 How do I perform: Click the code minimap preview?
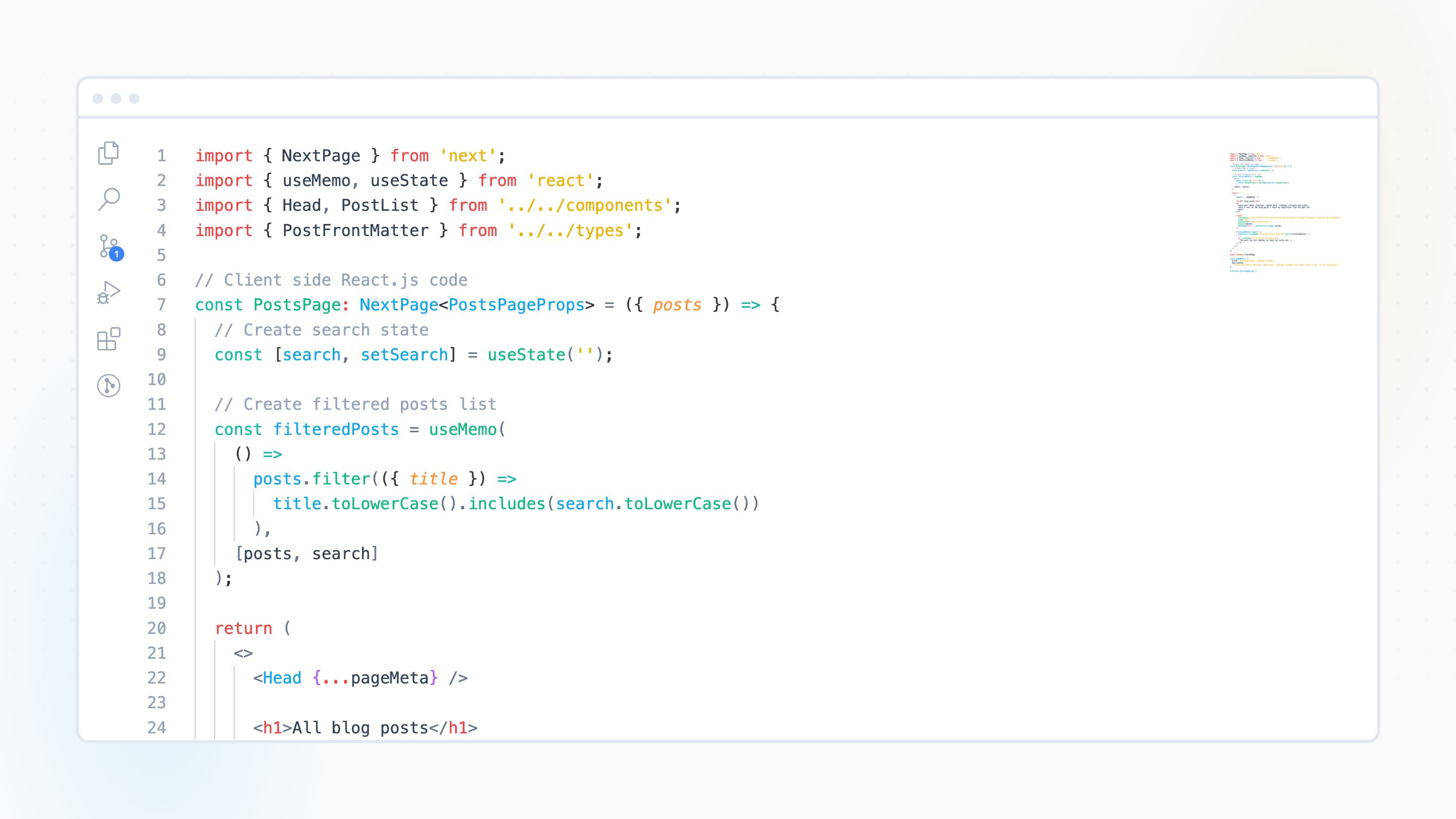pyautogui.click(x=1283, y=212)
